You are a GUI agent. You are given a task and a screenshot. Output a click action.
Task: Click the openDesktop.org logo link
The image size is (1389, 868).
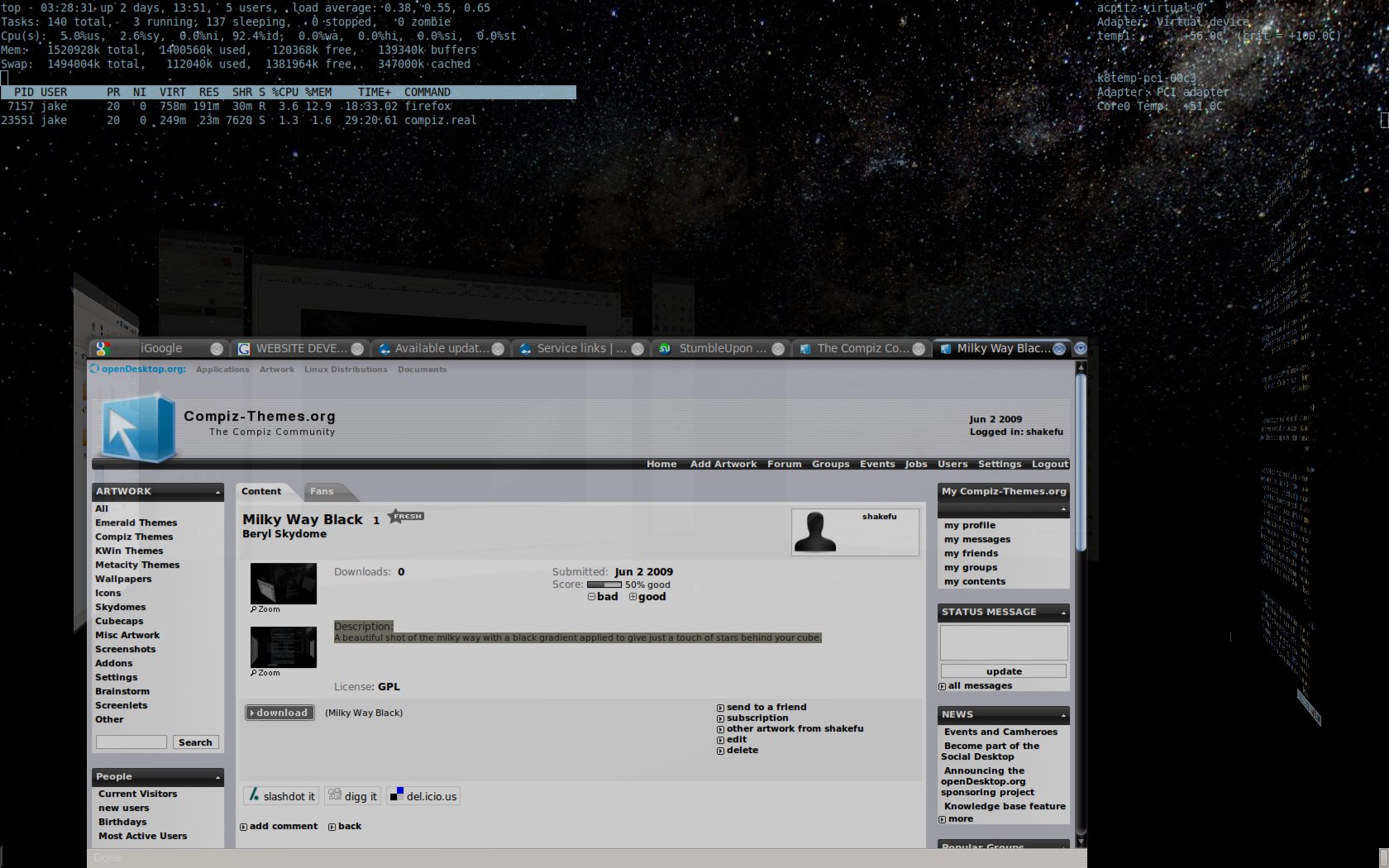(138, 370)
